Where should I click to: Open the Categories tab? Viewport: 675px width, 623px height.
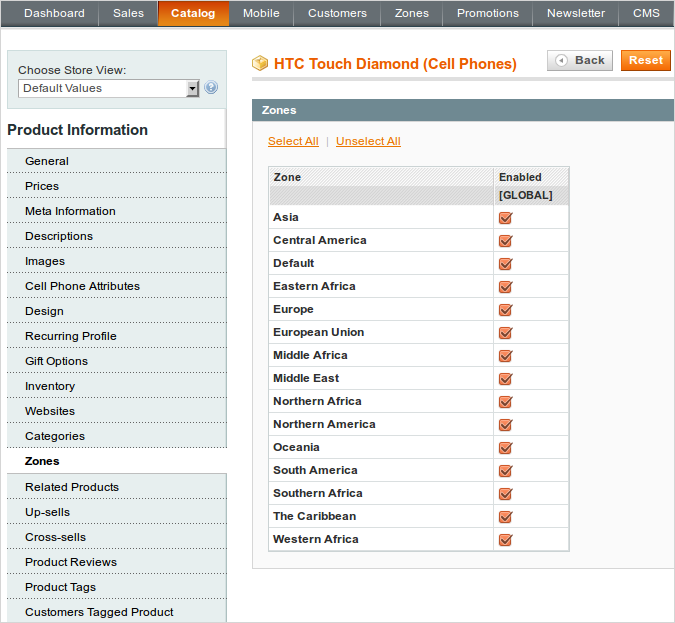coord(117,436)
